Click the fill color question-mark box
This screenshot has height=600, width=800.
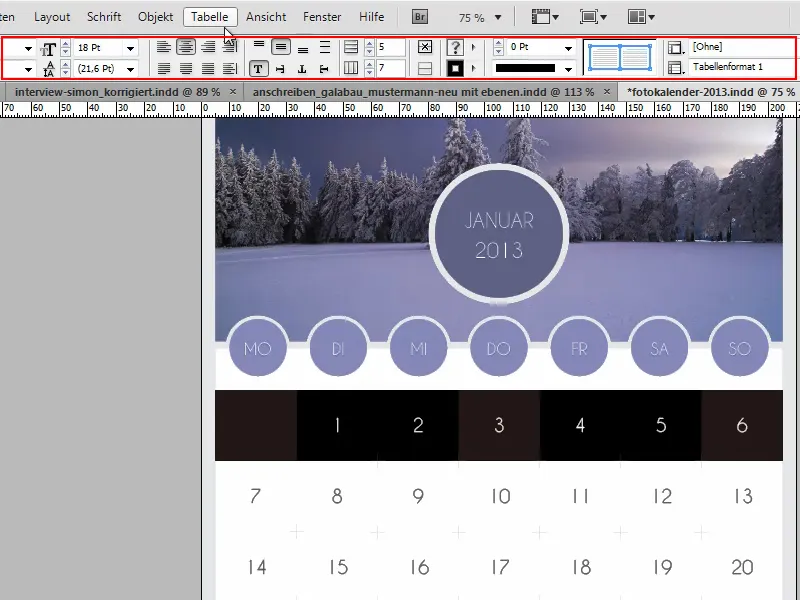pos(455,47)
